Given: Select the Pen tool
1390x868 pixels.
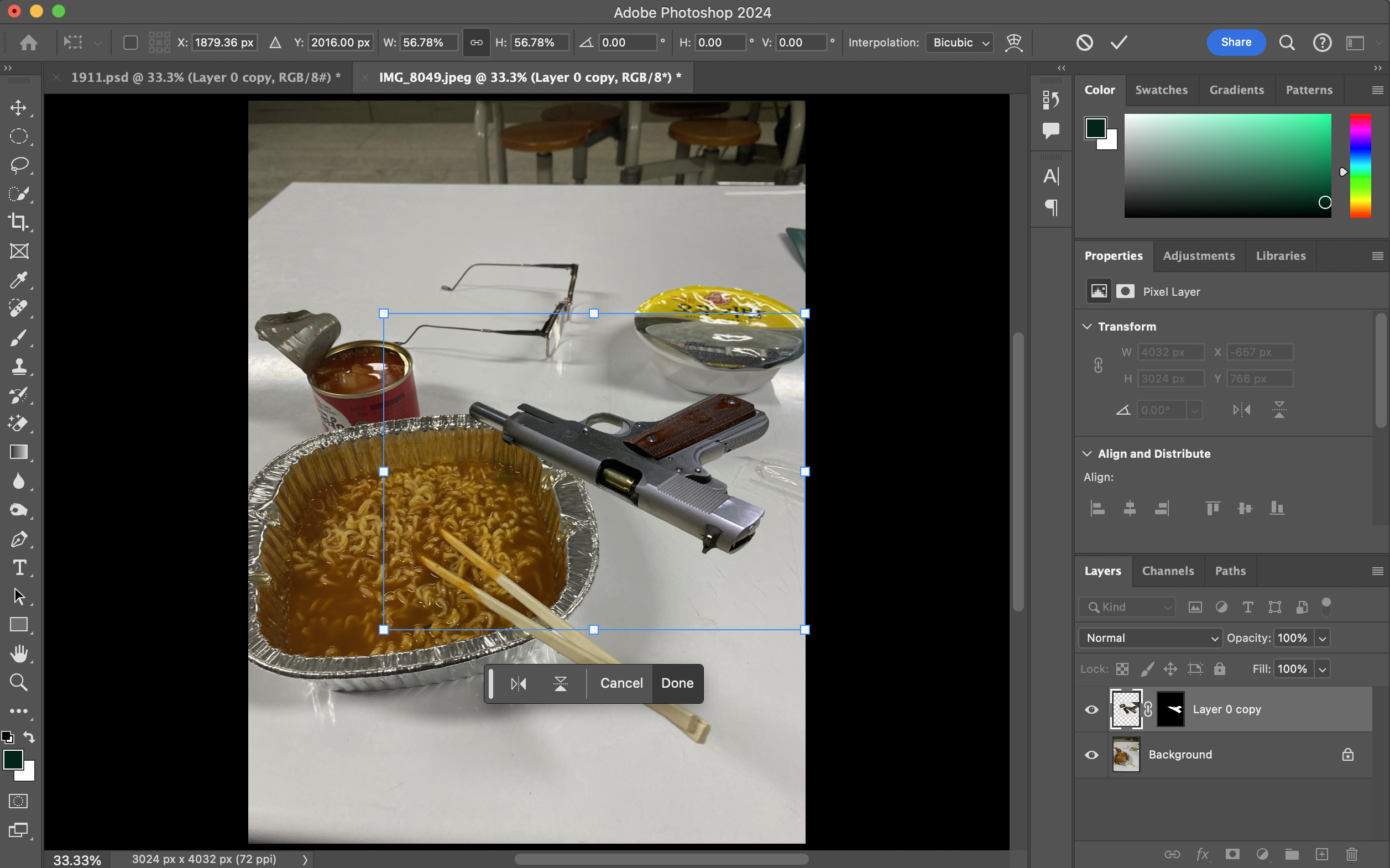Looking at the screenshot, I should pos(18,539).
